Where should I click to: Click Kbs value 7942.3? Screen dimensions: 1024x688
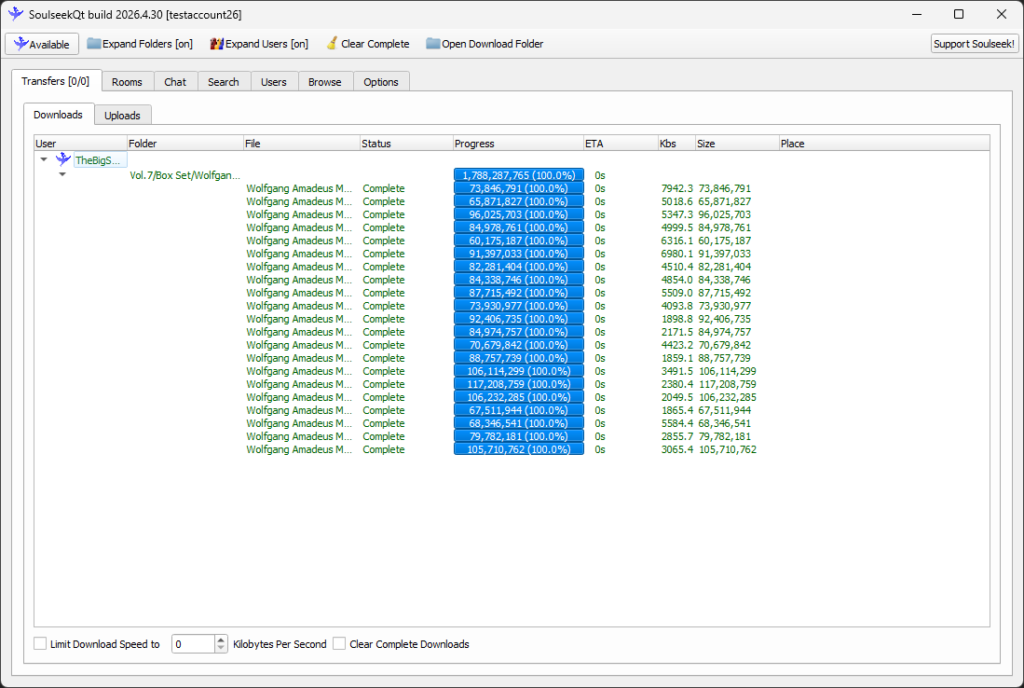click(677, 188)
